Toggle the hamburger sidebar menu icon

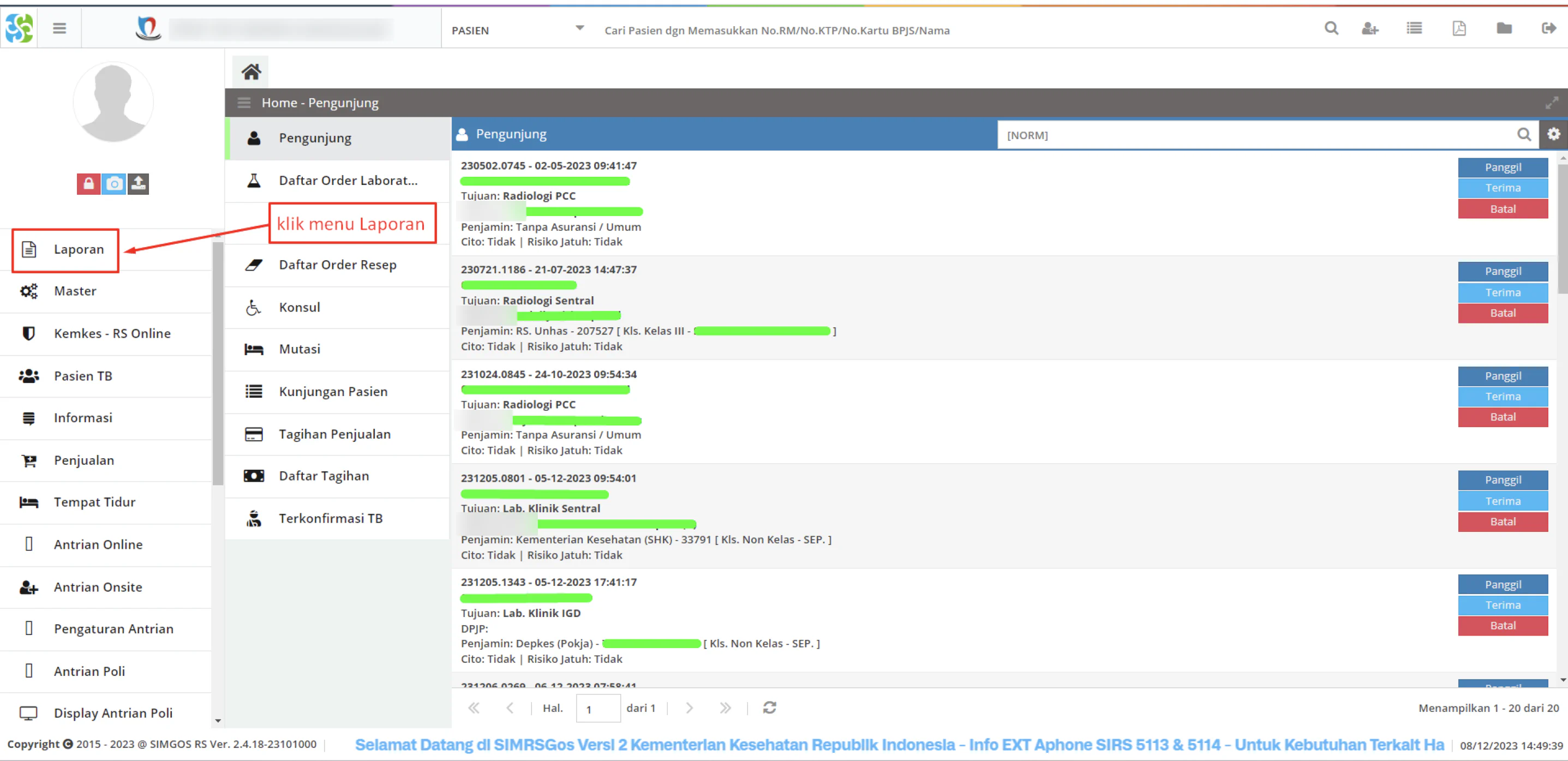pos(59,28)
